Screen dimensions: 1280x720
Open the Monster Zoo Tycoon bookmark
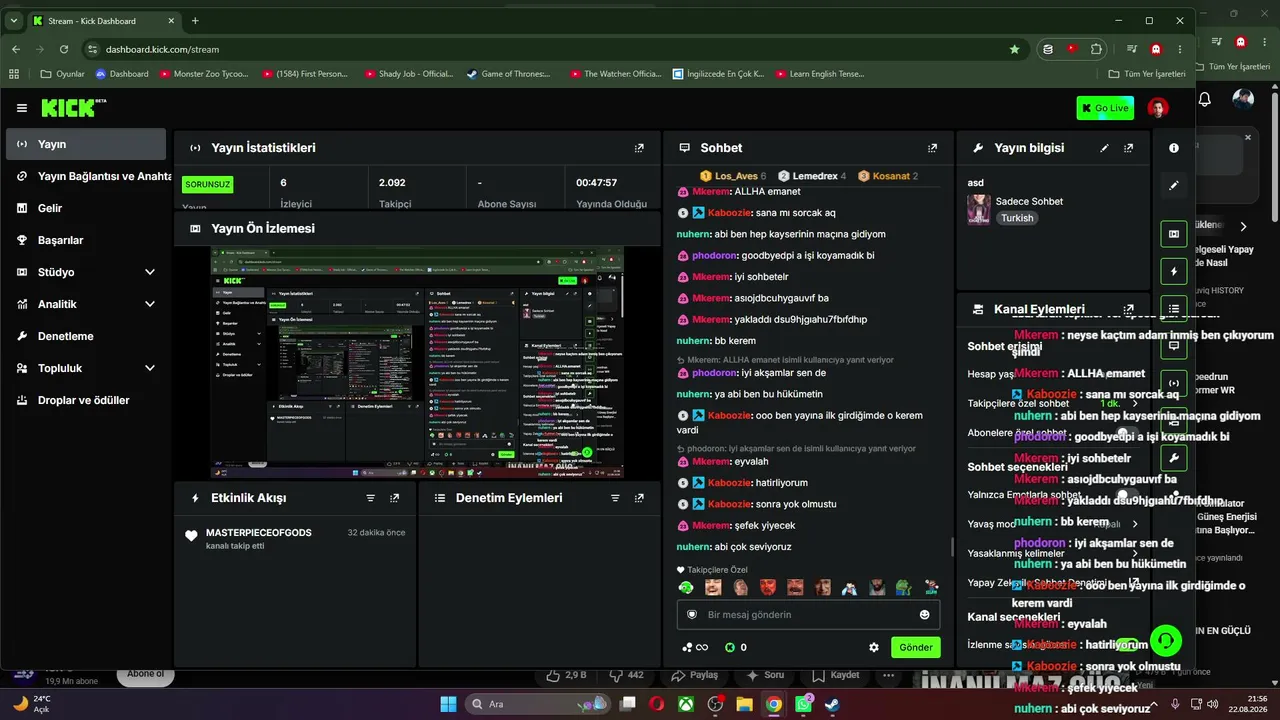pyautogui.click(x=204, y=74)
